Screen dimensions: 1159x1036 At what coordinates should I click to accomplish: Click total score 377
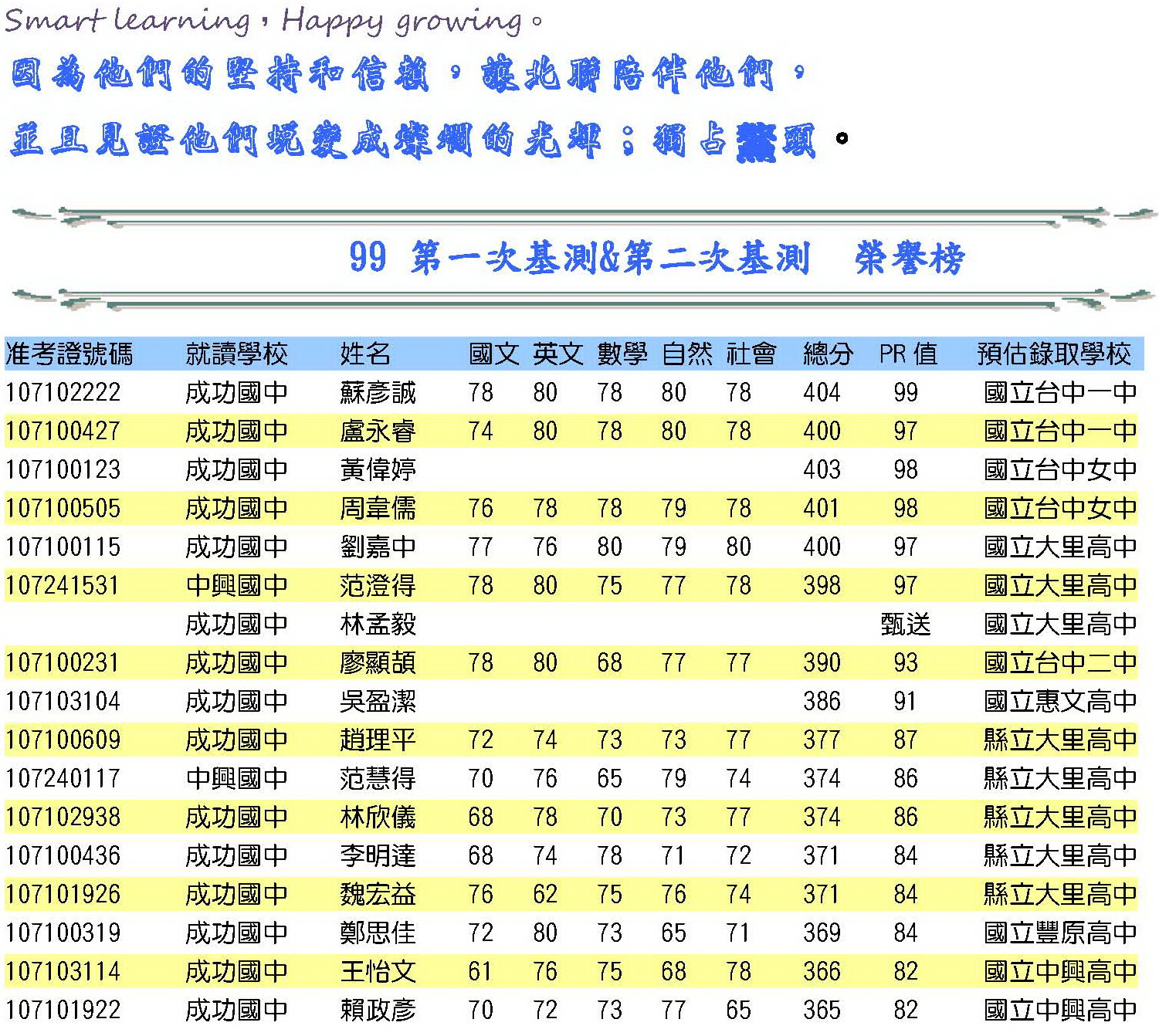(822, 740)
